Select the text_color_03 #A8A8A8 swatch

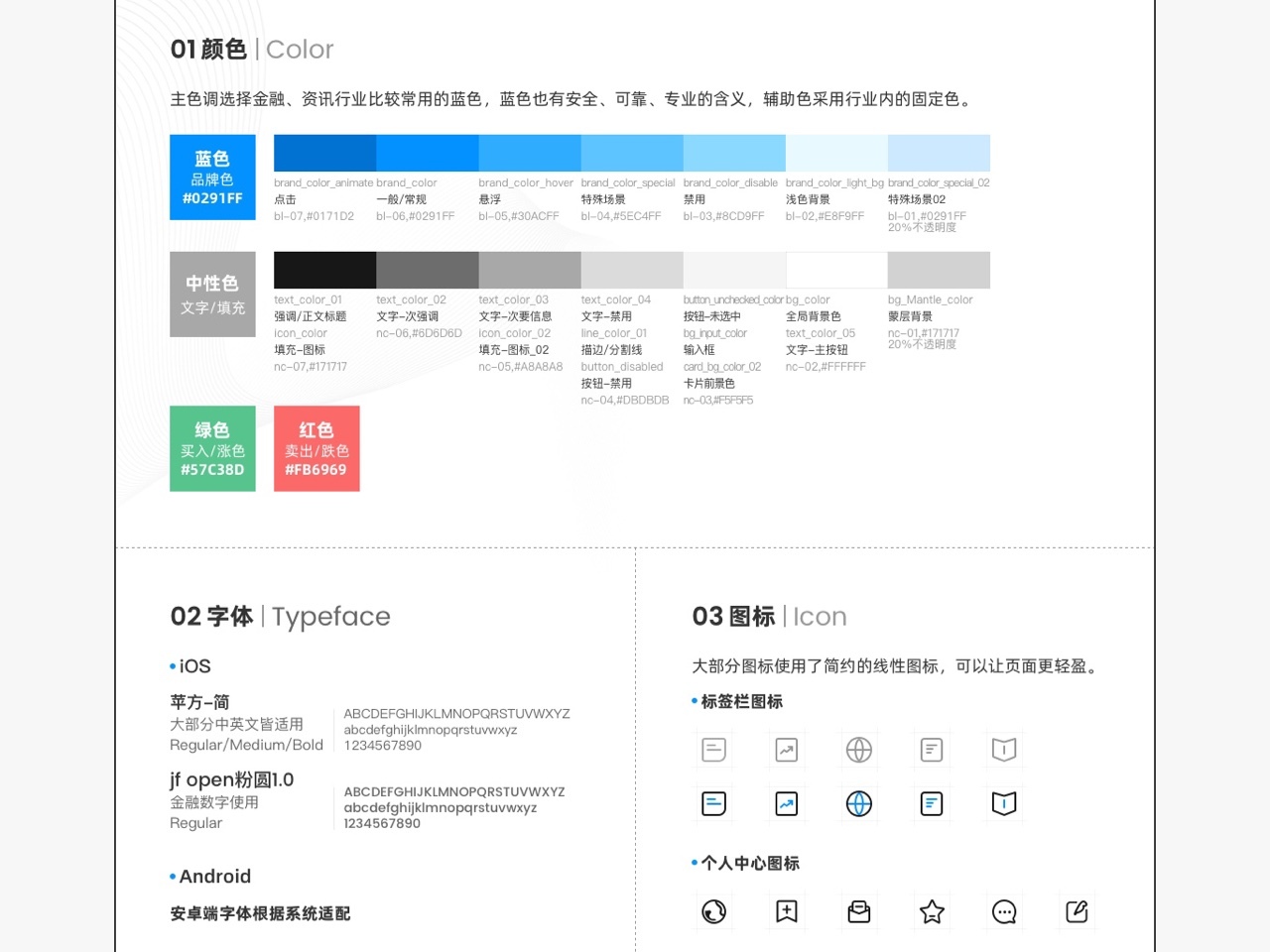pos(530,270)
